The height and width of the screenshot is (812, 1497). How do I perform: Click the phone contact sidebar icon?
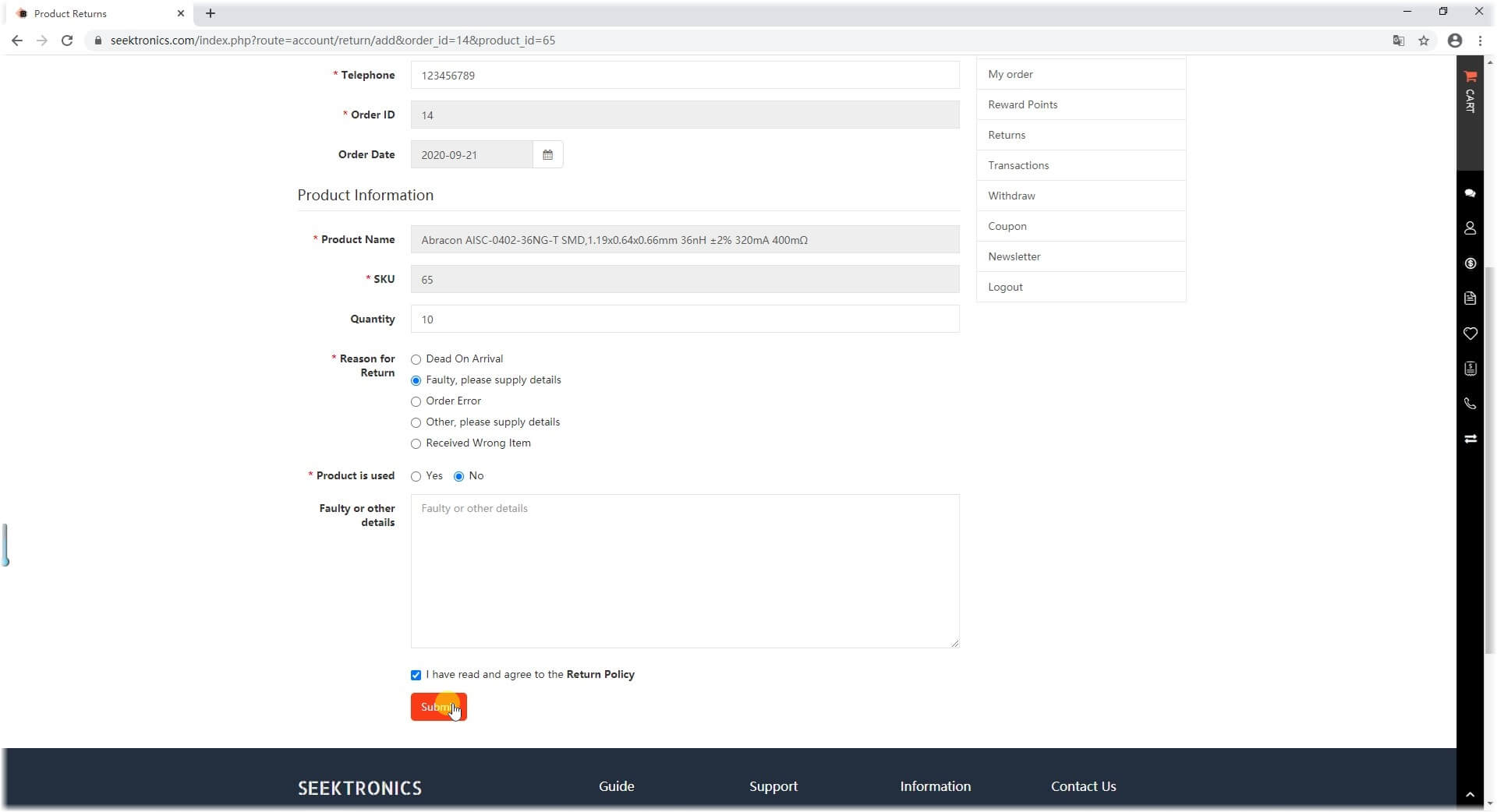pos(1470,404)
